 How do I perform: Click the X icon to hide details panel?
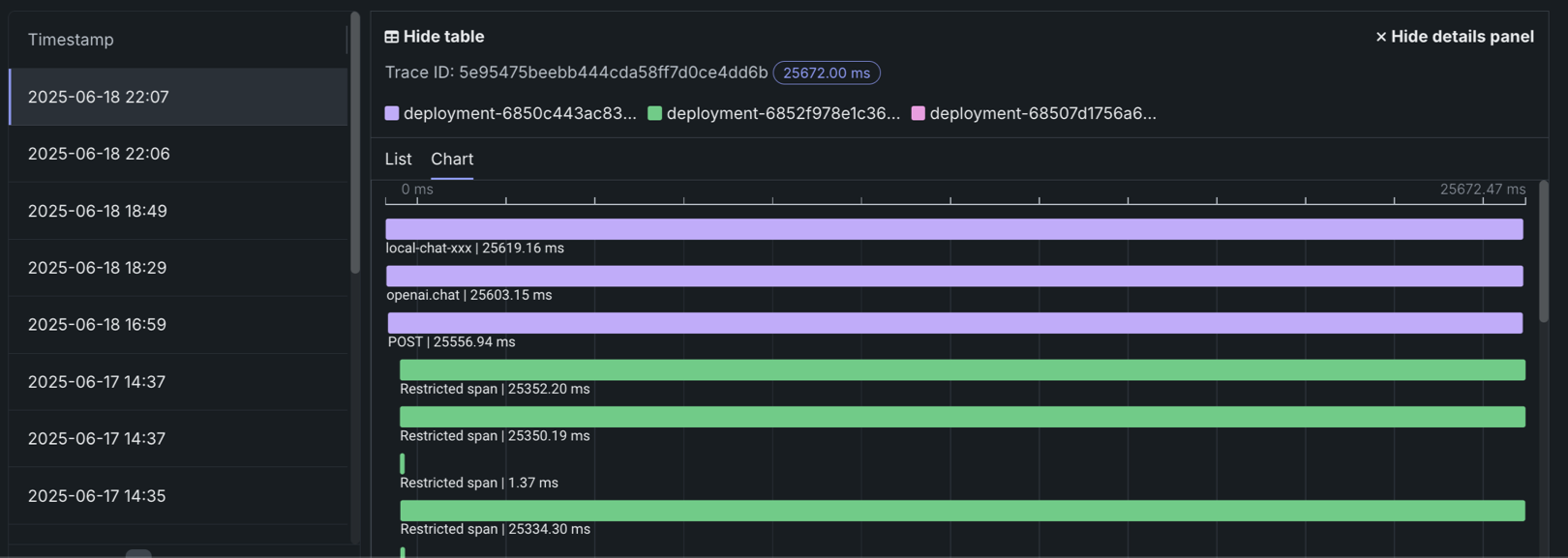[1380, 37]
